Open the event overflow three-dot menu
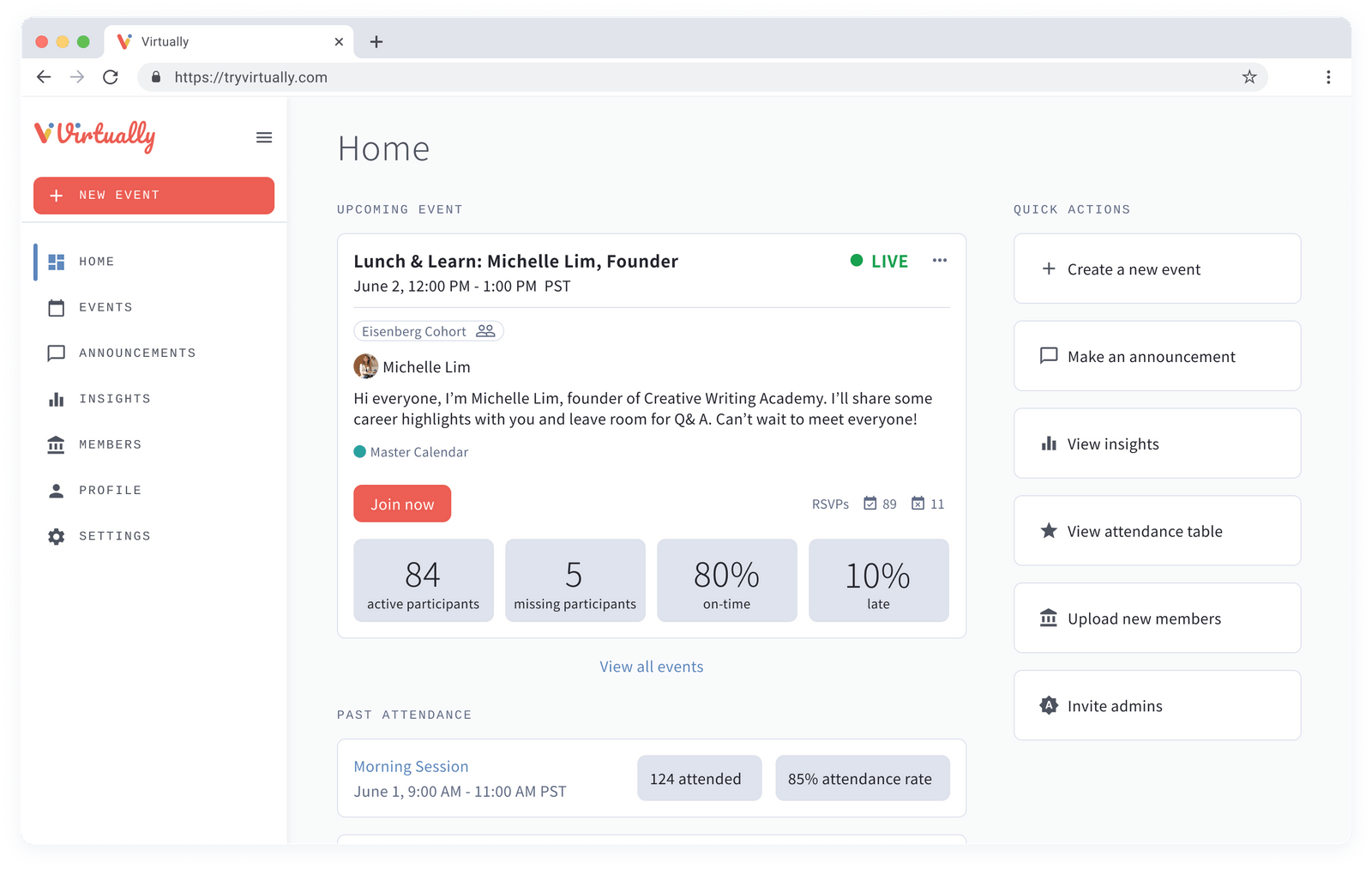This screenshot has height=869, width=1372. [x=940, y=261]
